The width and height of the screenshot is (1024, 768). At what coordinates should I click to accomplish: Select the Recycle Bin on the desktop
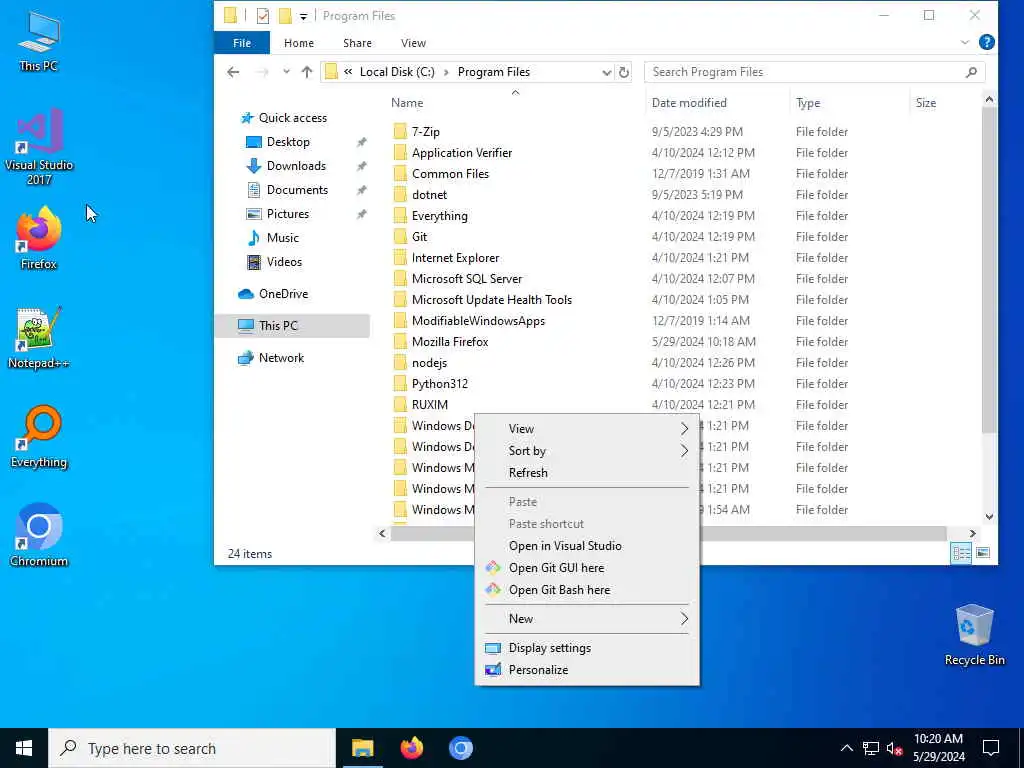point(974,635)
